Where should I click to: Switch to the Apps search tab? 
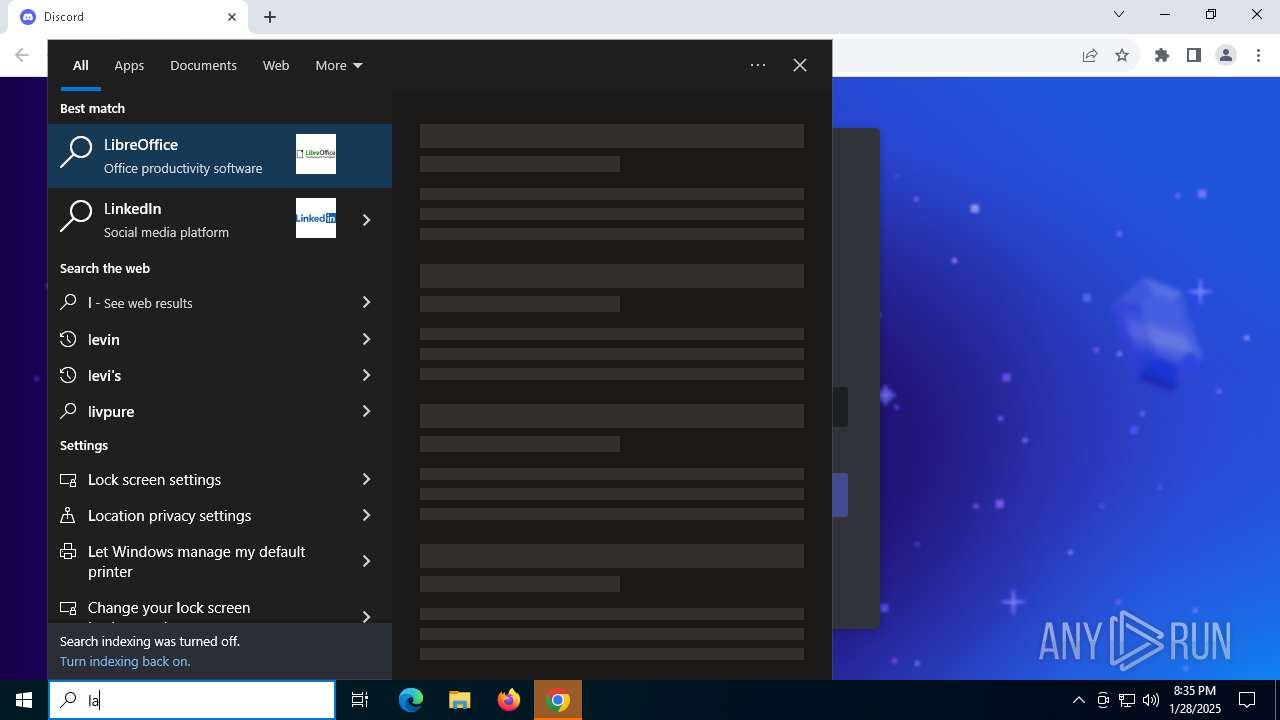point(129,65)
